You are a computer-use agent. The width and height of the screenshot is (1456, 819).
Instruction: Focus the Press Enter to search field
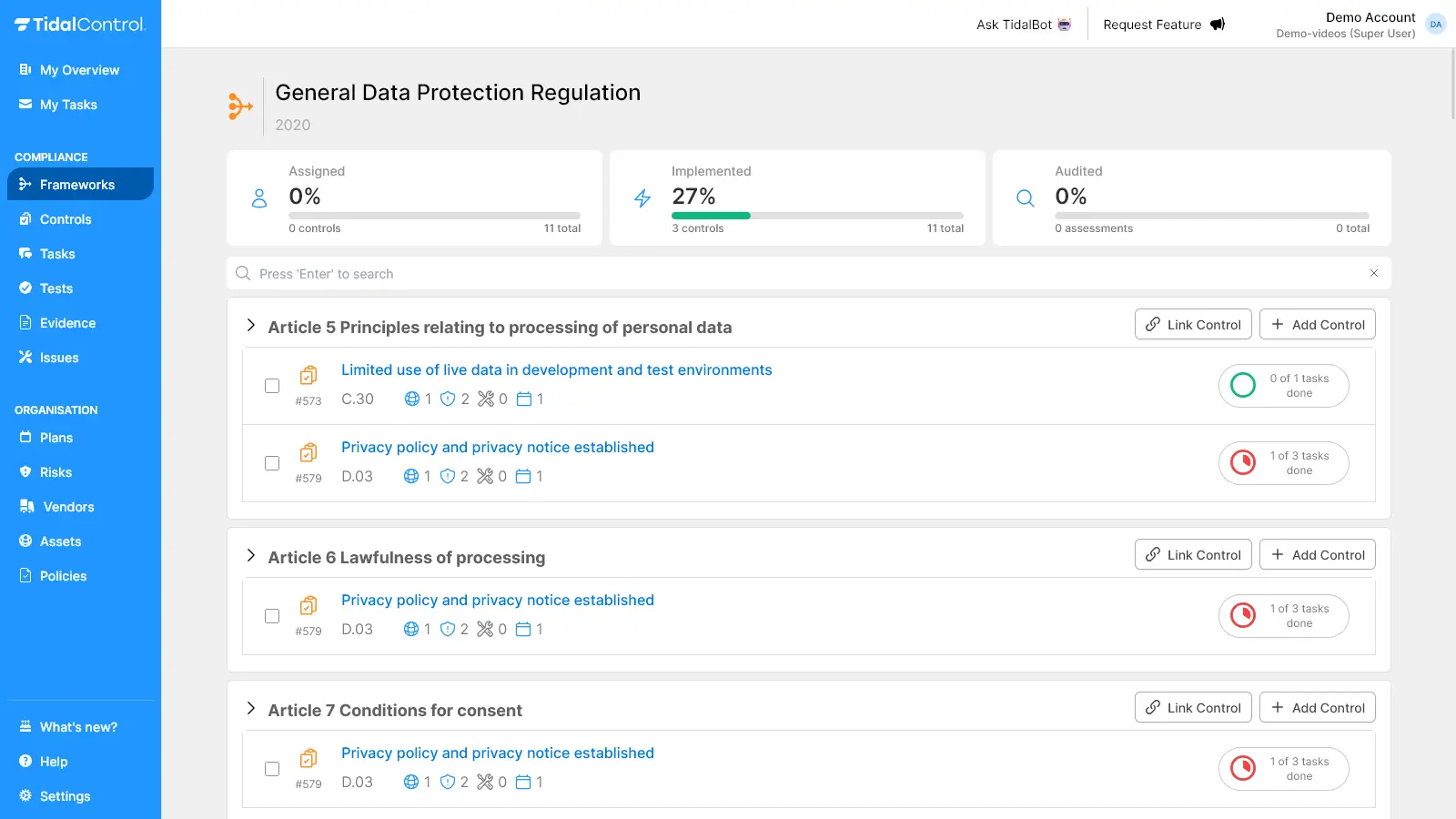pyautogui.click(x=801, y=274)
